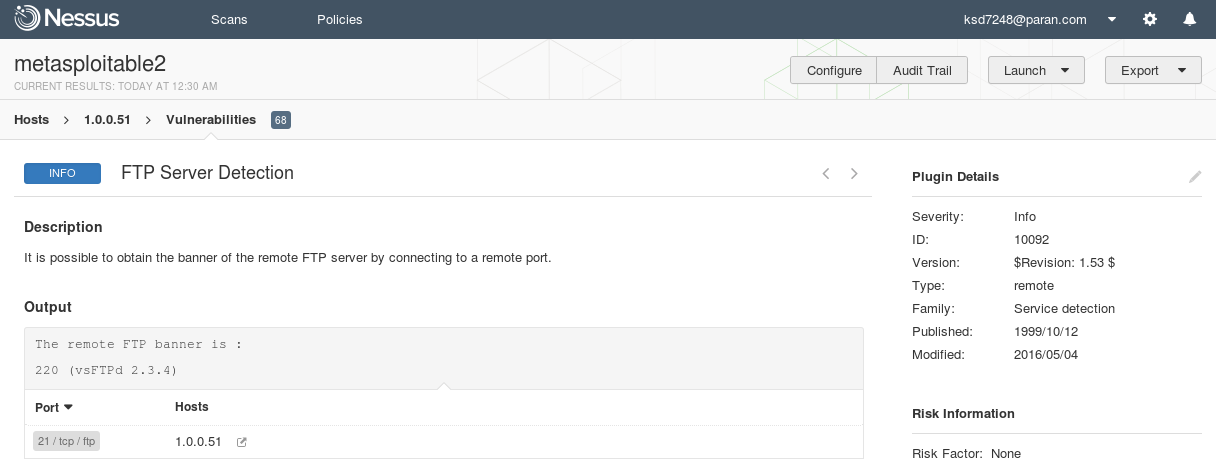The image size is (1216, 474).
Task: Click the Description section heading
Action: [63, 227]
